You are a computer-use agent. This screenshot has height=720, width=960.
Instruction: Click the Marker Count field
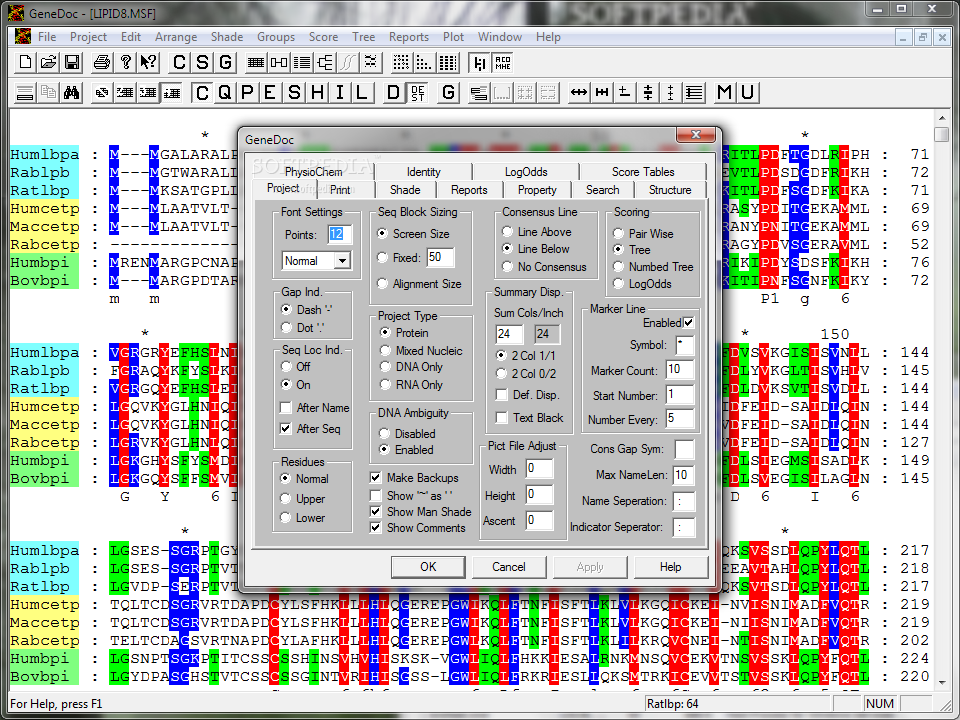(680, 370)
